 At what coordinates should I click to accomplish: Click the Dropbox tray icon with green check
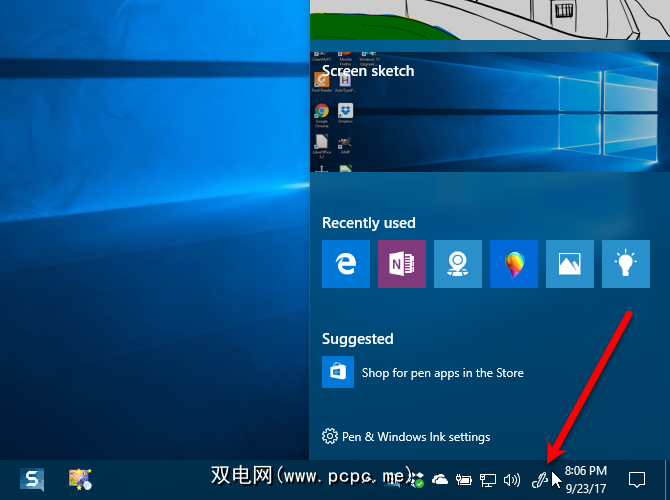point(418,480)
